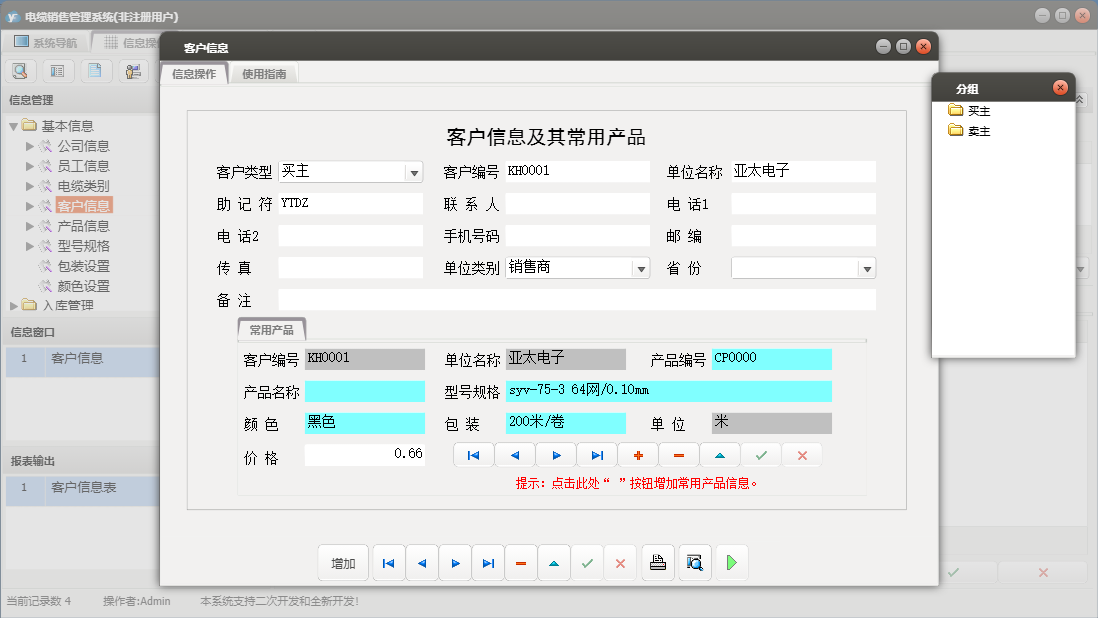Viewport: 1098px width, 618px height.
Task: Click the document icon in the top toolbar
Action: pos(96,70)
